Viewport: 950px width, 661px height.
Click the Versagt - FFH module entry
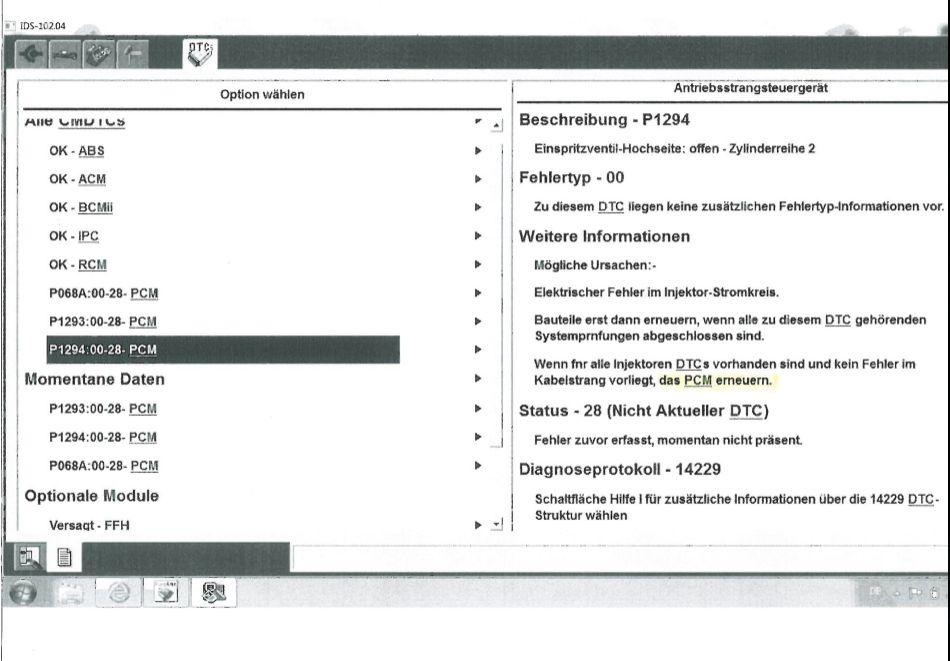click(x=89, y=525)
